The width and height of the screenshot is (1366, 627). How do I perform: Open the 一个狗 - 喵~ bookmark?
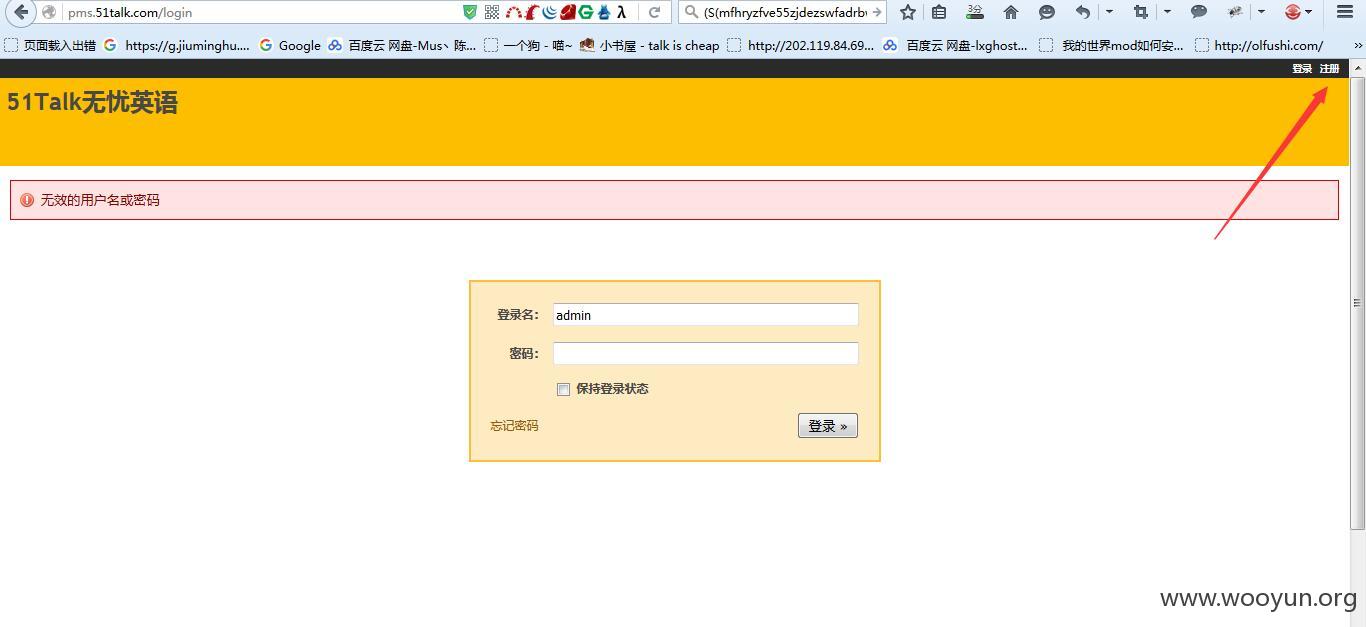(x=528, y=45)
